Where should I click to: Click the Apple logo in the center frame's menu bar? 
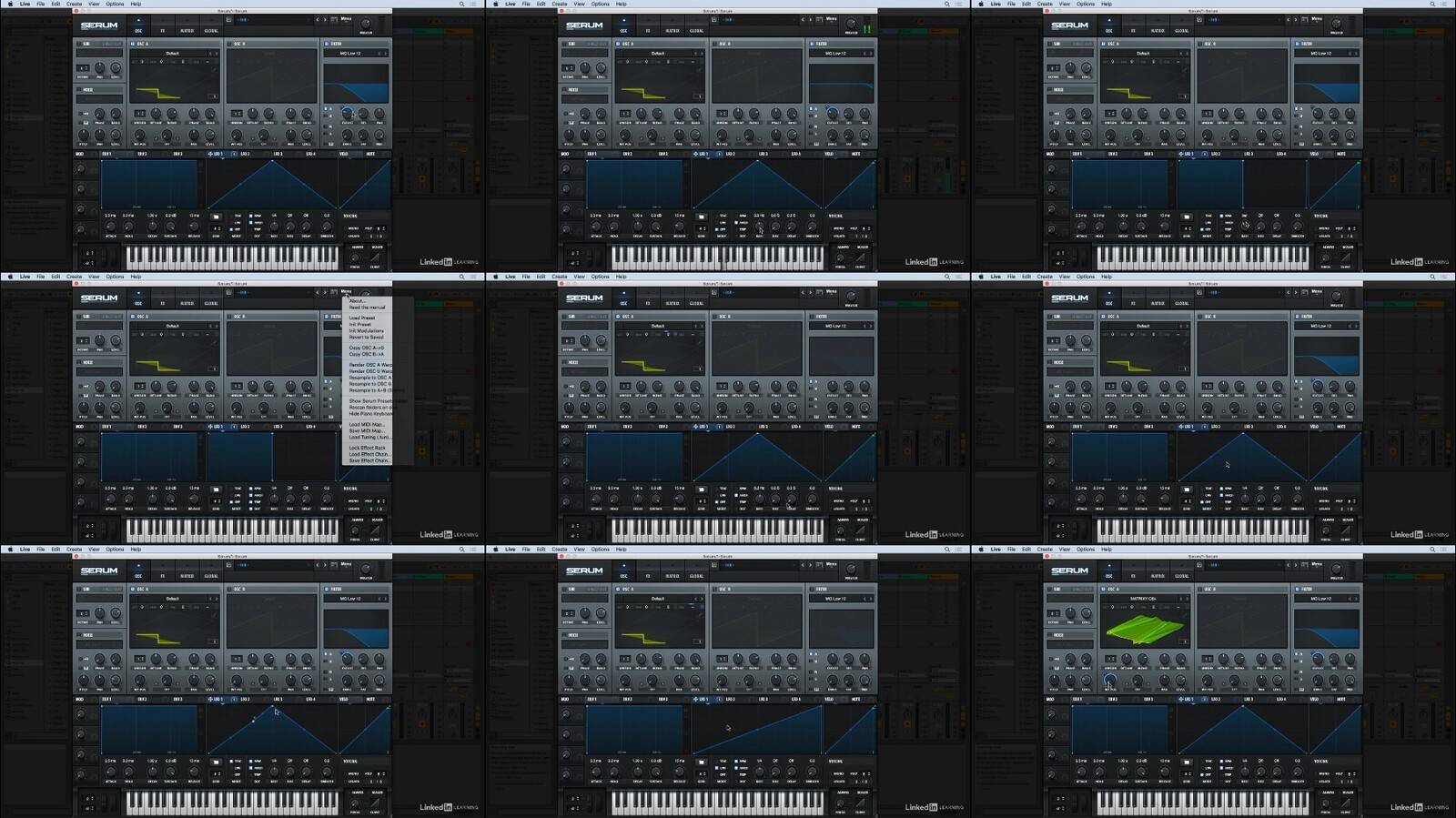point(496,277)
